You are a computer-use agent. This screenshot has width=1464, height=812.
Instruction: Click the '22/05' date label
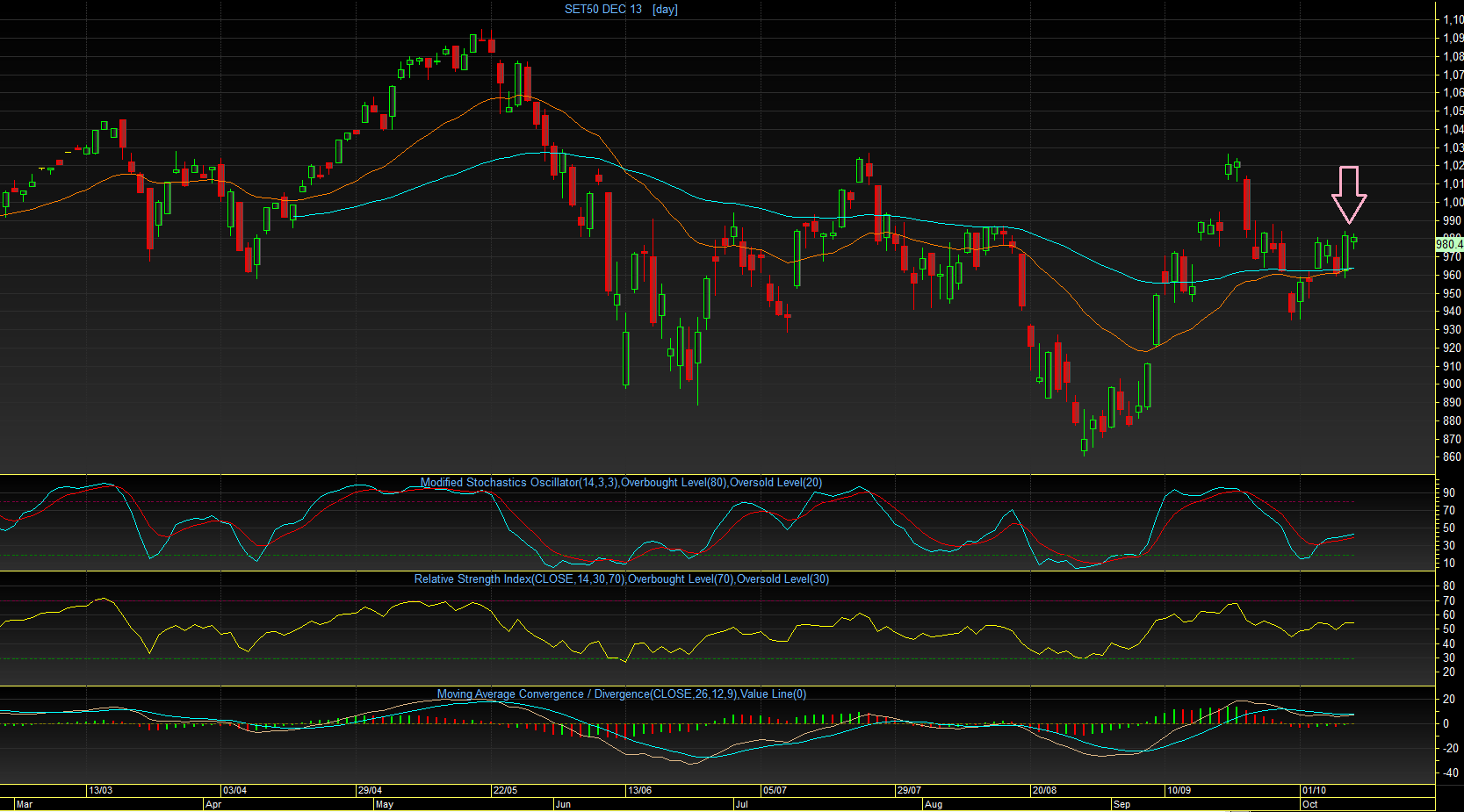(505, 790)
